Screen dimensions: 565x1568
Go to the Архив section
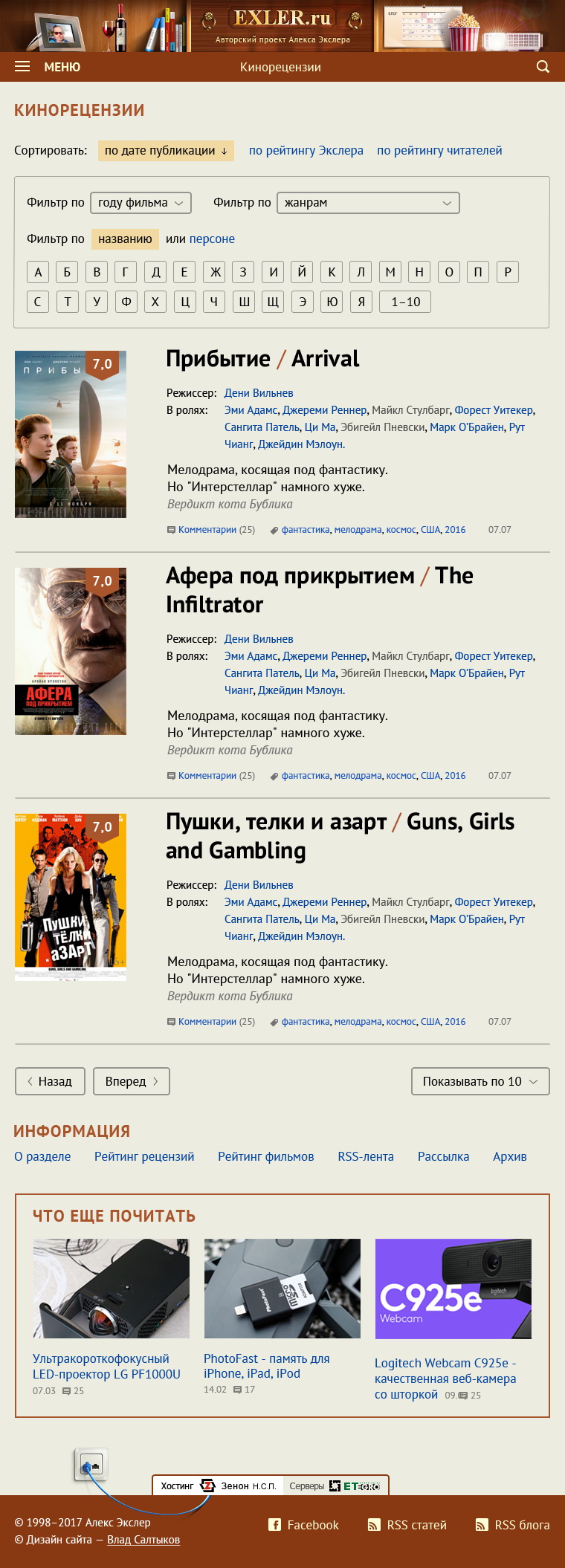click(x=509, y=1156)
